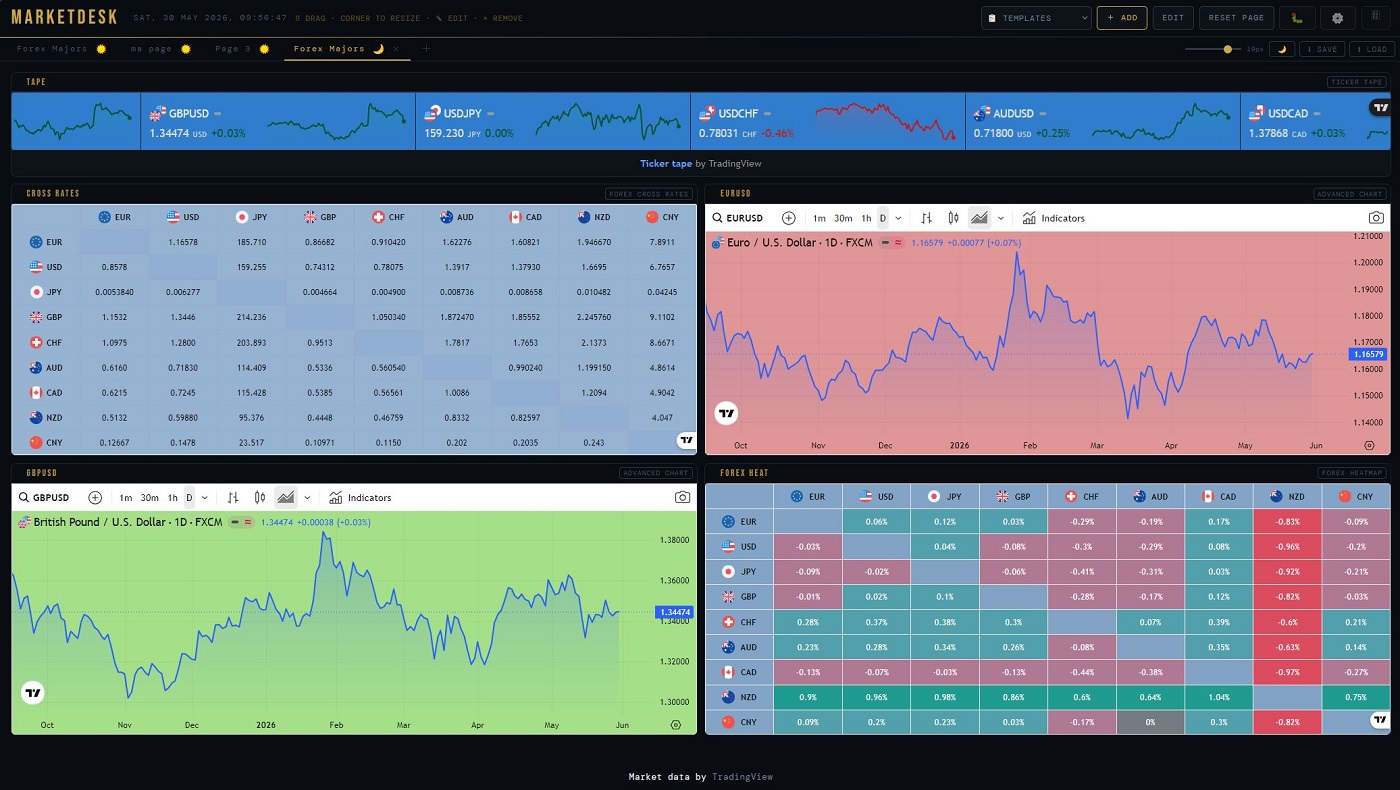Click the bug icon in top bar

tap(1297, 18)
